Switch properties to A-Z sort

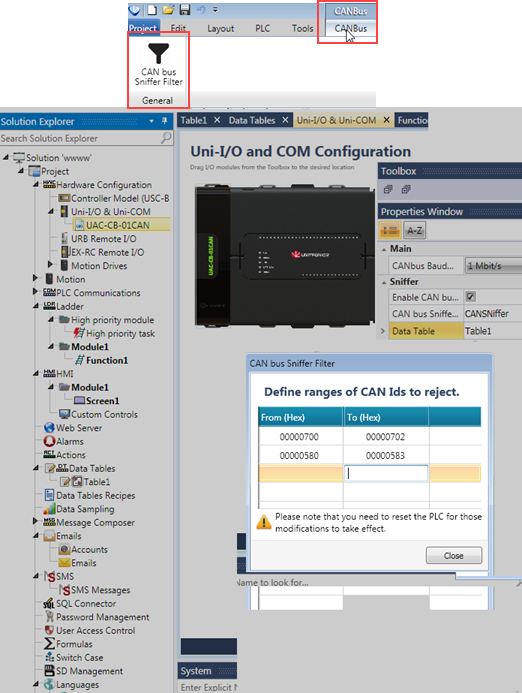pyautogui.click(x=414, y=230)
